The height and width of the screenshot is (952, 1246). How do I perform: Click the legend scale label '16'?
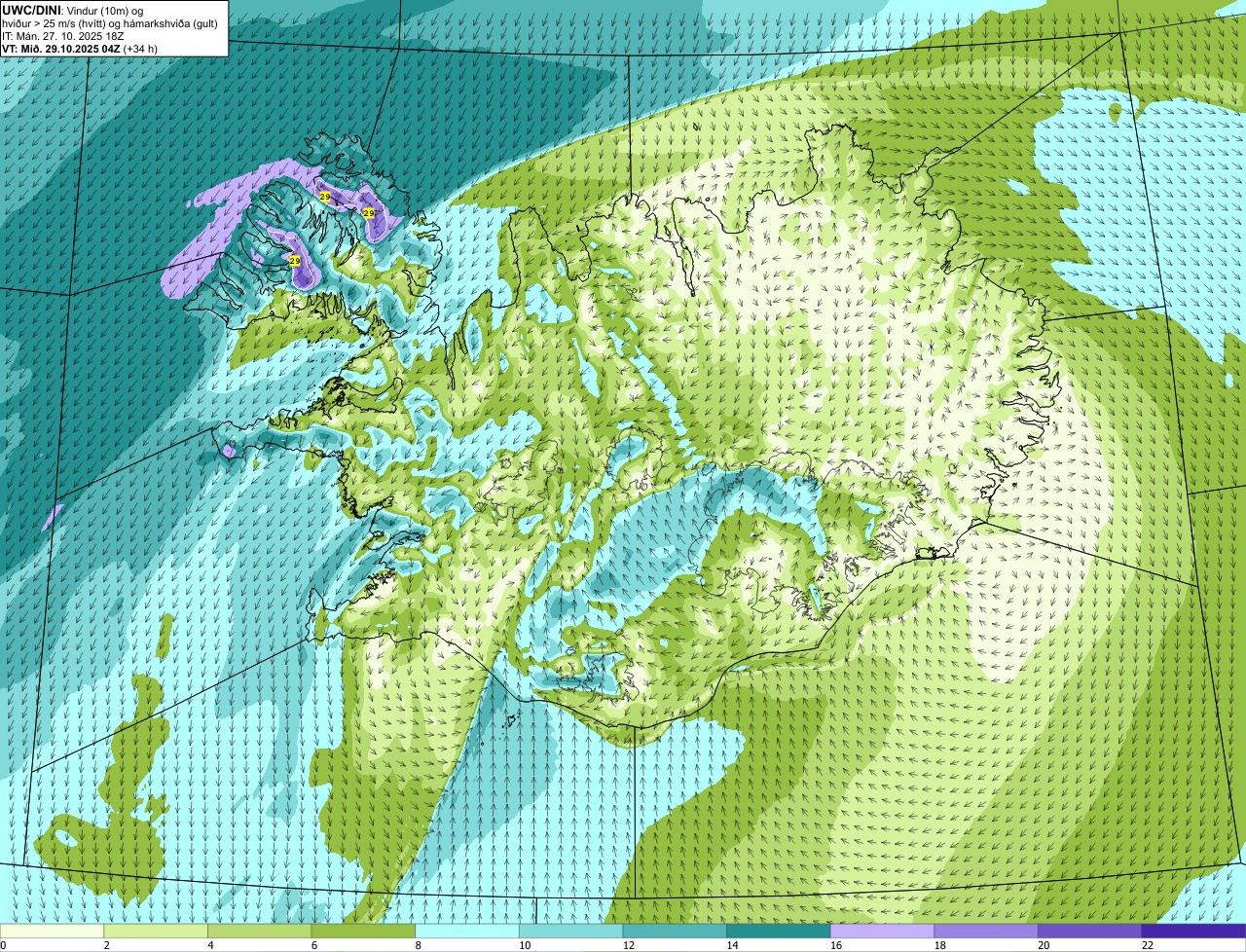click(836, 945)
